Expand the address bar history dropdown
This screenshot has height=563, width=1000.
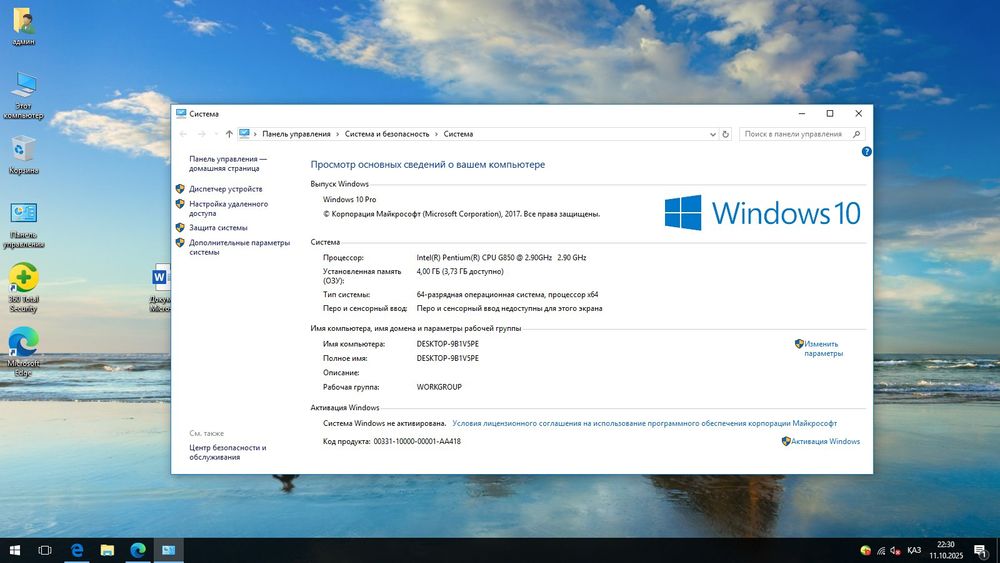pyautogui.click(x=712, y=135)
